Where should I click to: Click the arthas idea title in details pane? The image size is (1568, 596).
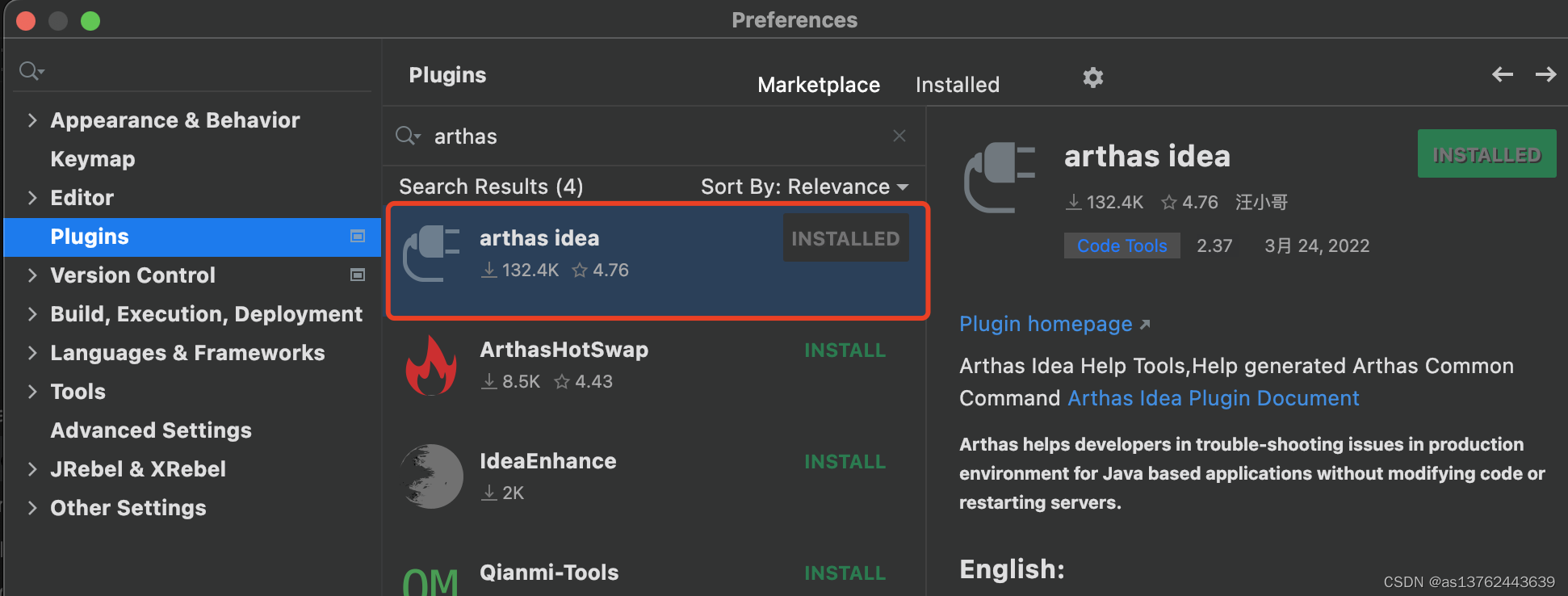pyautogui.click(x=1147, y=156)
